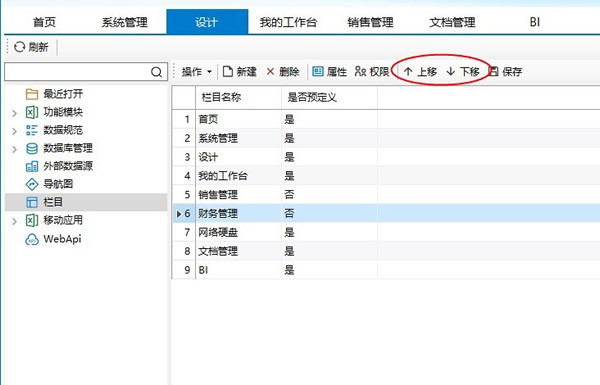Click the 刷新 refresh icon
The width and height of the screenshot is (600, 385).
(x=20, y=47)
